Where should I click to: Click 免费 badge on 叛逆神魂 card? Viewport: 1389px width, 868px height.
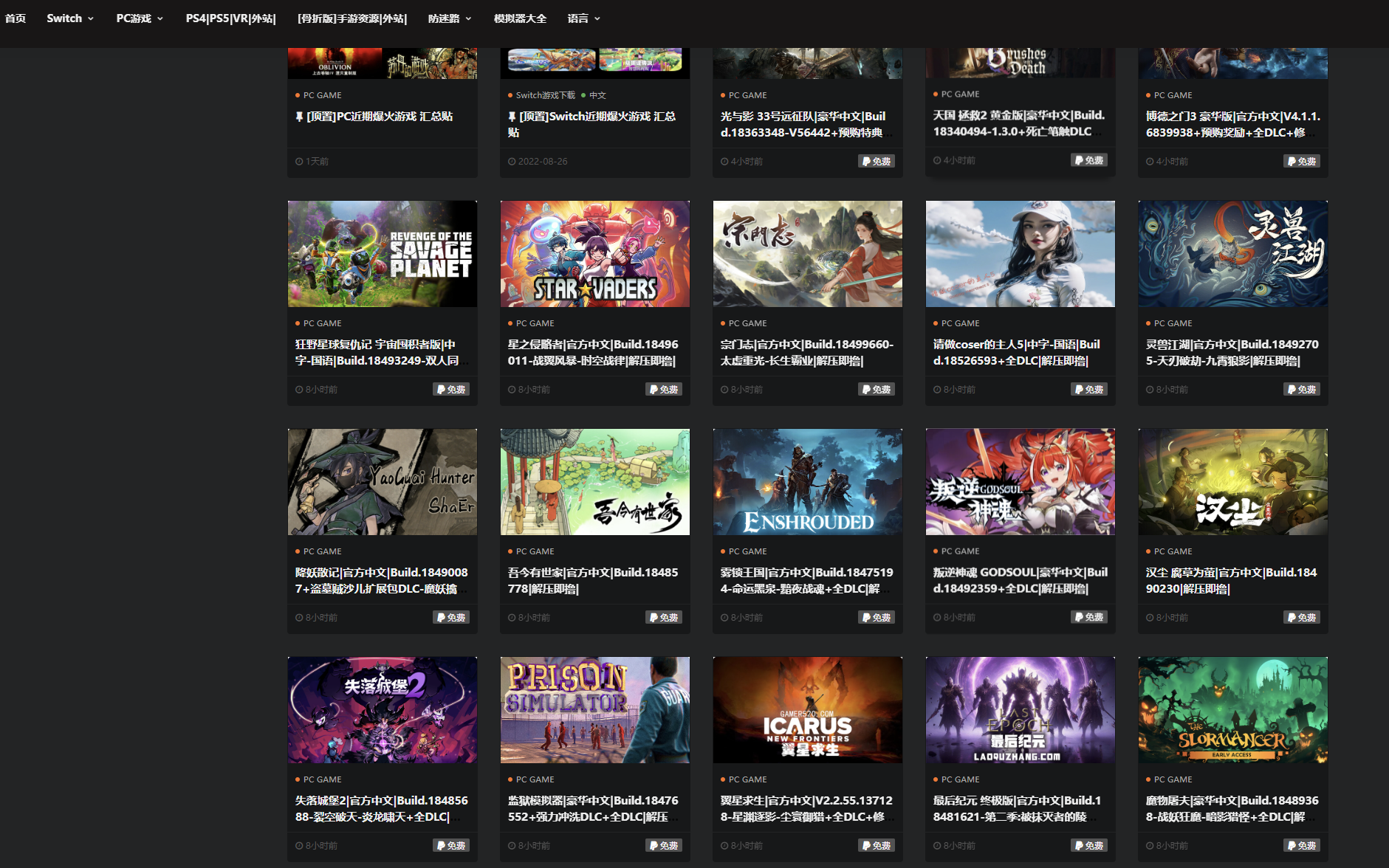click(x=1089, y=617)
